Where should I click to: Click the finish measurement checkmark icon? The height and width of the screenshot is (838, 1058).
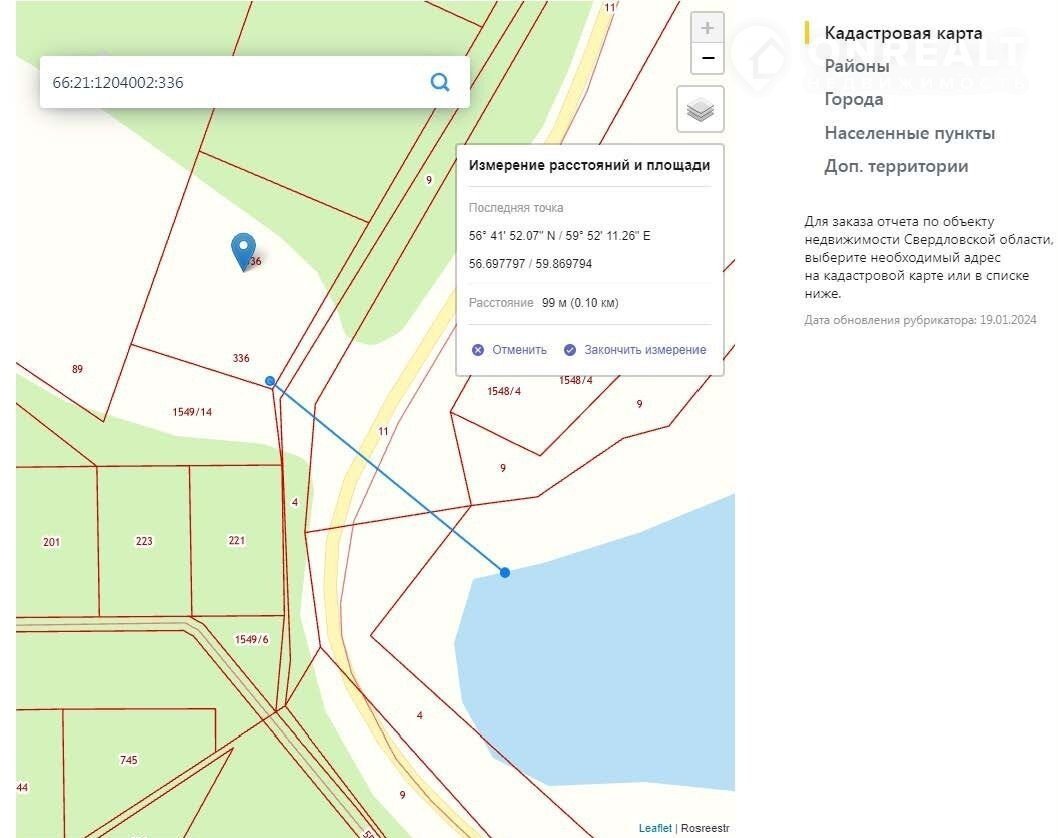point(570,350)
